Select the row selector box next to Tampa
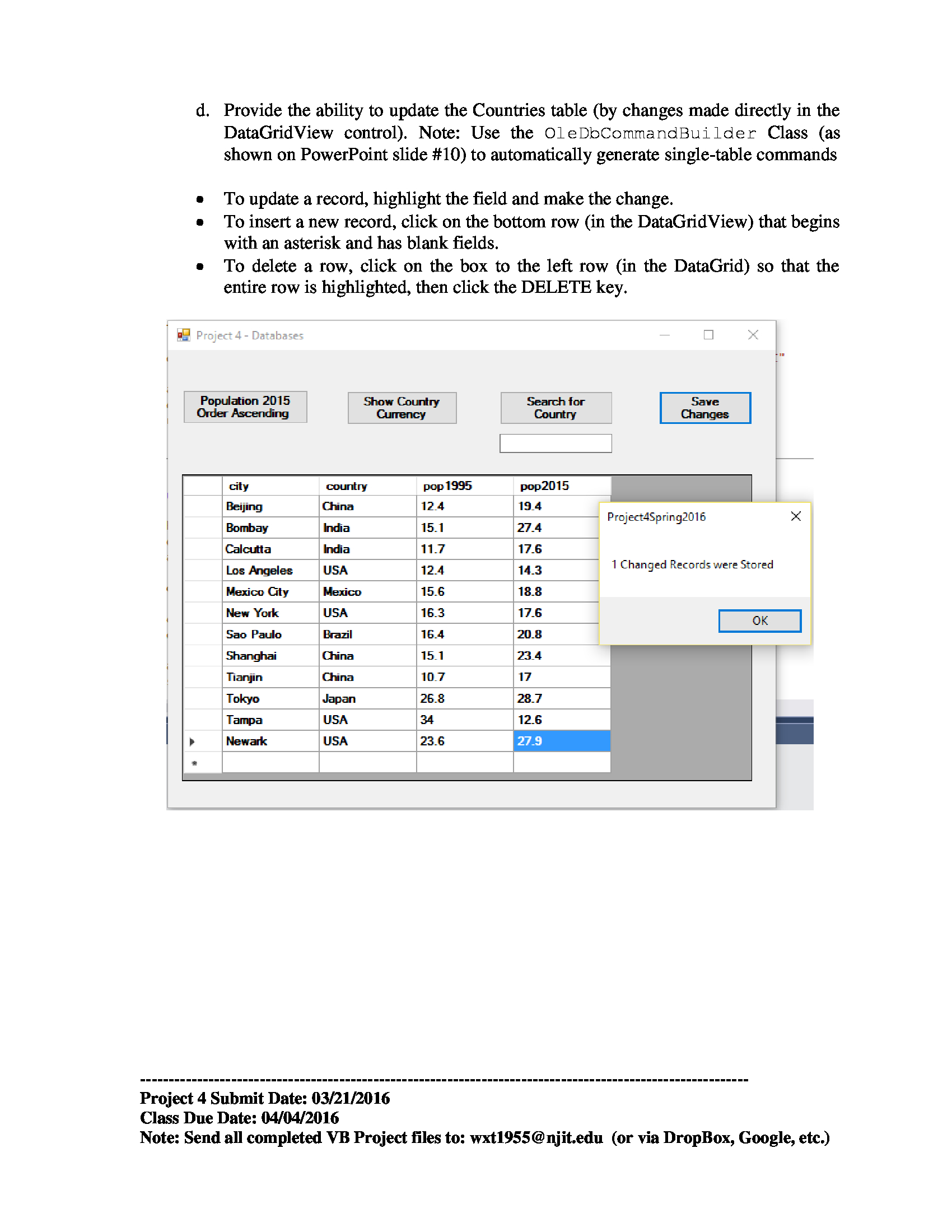Screen dimensions: 952x1232 [x=202, y=719]
